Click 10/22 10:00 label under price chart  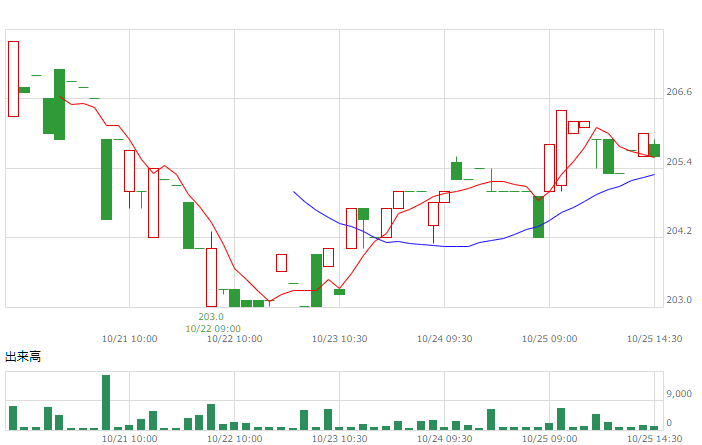tap(235, 339)
